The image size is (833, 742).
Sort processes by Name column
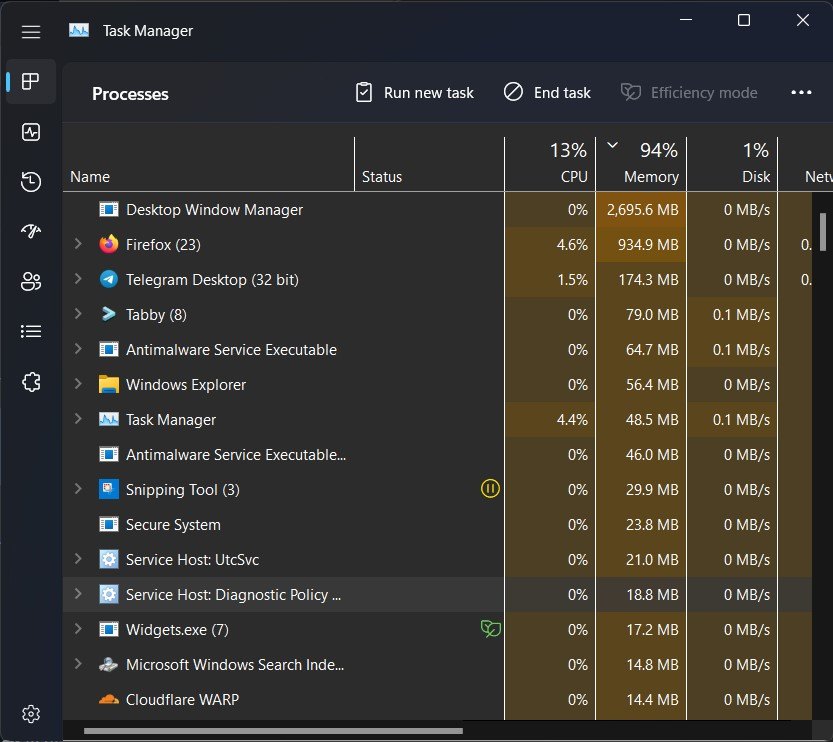click(x=208, y=164)
